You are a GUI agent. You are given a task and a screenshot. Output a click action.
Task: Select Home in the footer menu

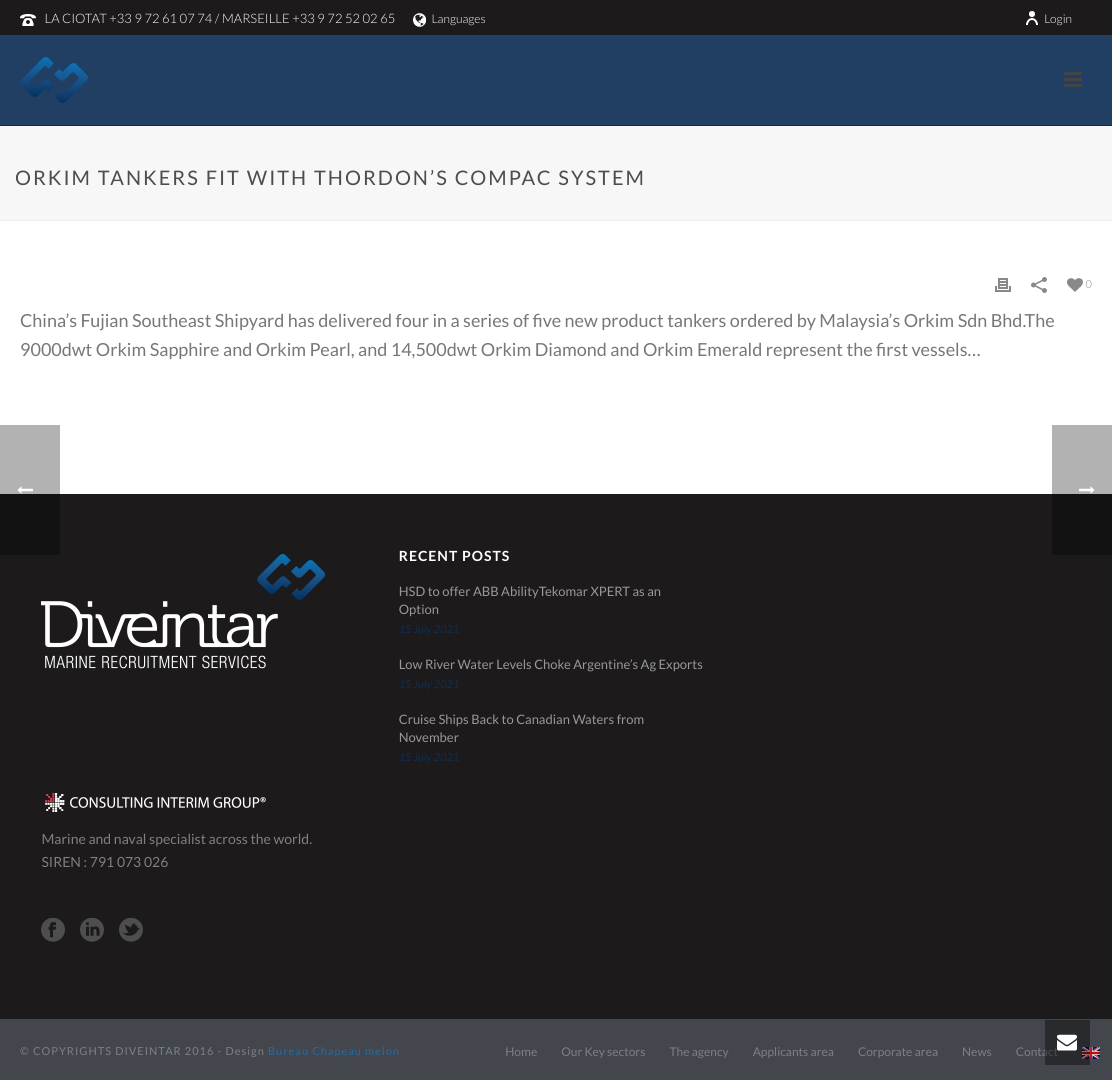[521, 1052]
